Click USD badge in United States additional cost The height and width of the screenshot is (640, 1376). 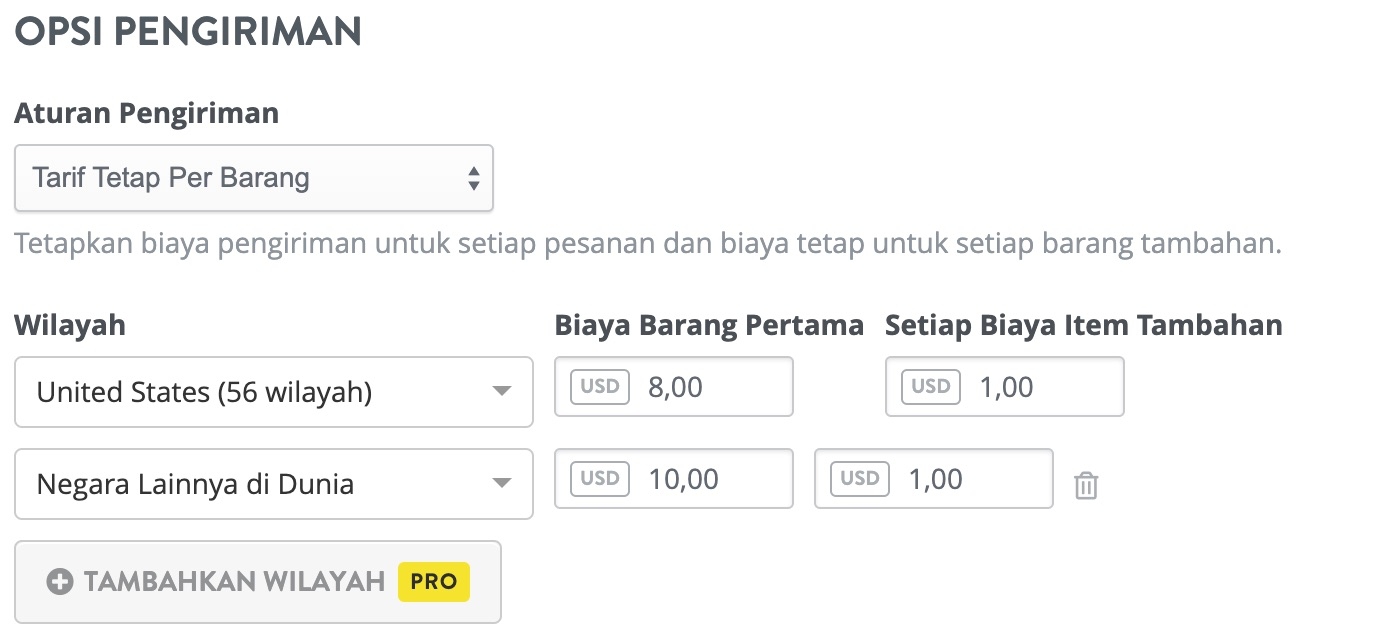pyautogui.click(x=931, y=386)
